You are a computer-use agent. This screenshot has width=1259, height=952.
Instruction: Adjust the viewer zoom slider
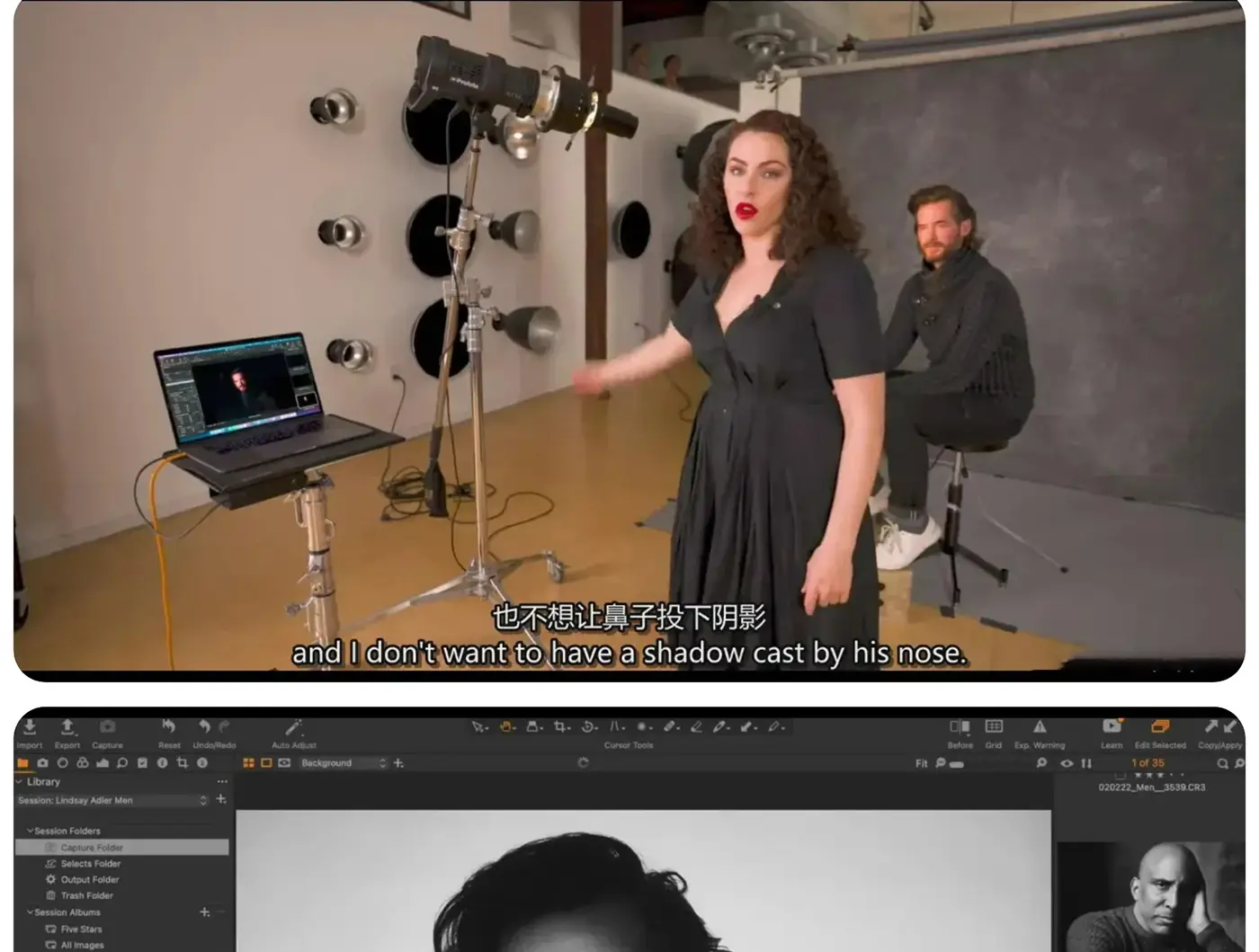click(x=957, y=764)
